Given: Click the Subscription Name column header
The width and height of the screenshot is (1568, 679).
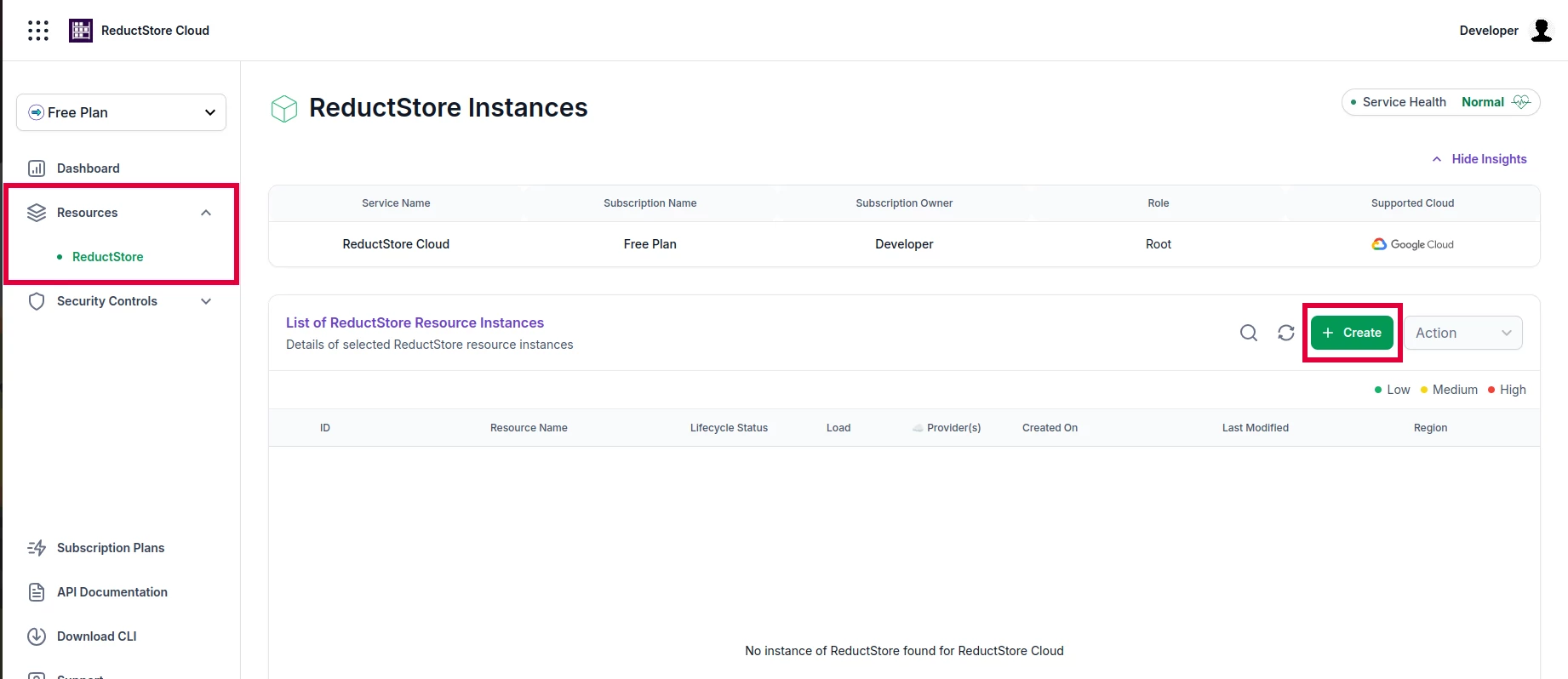Looking at the screenshot, I should [x=650, y=203].
